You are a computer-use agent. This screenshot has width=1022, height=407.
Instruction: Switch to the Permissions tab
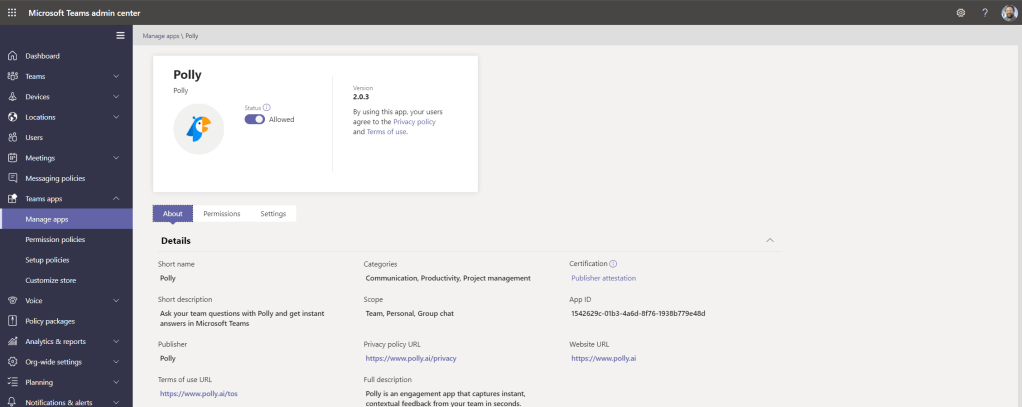pos(221,213)
